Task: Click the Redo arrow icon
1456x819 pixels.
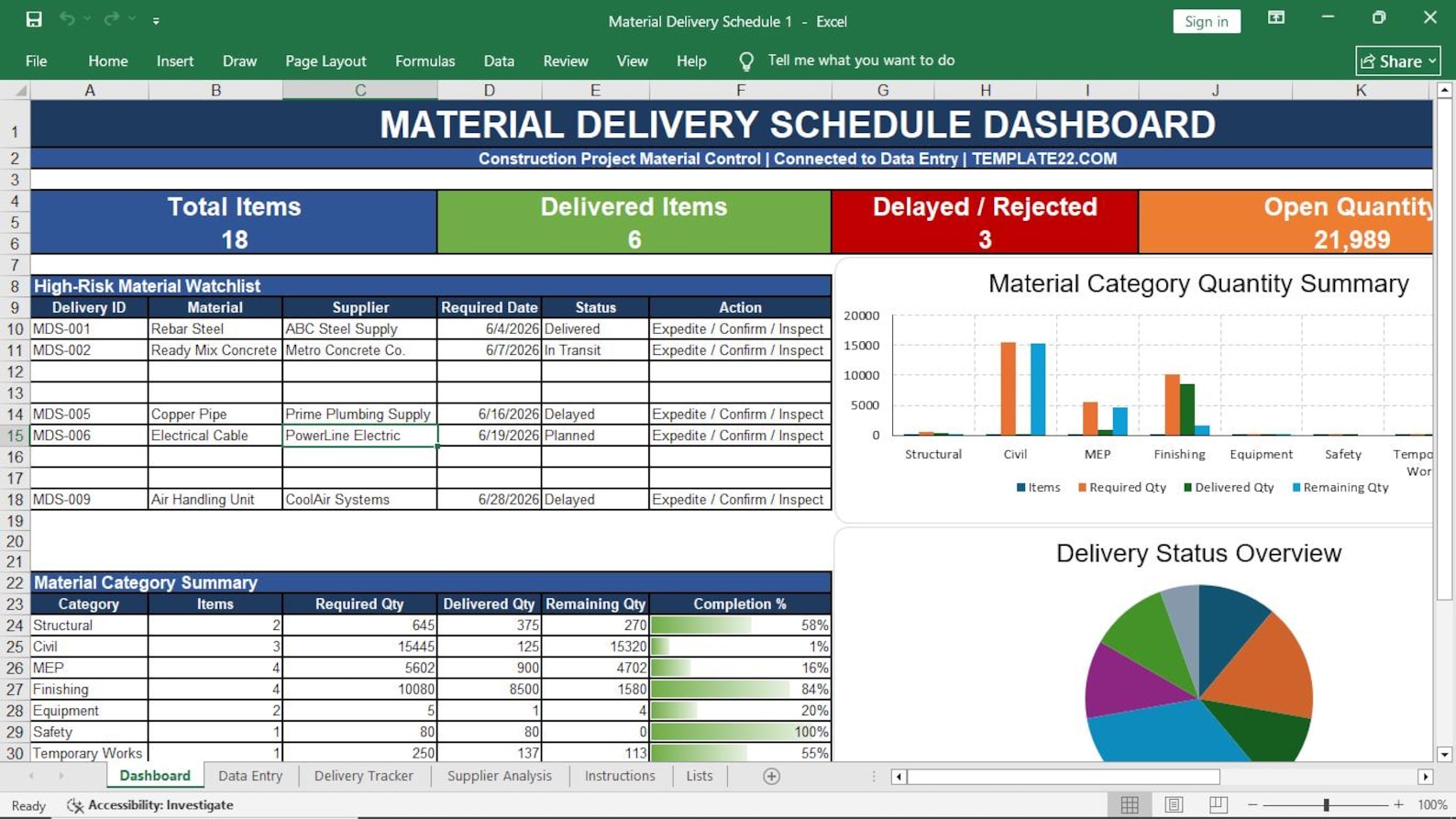Action: 112,19
